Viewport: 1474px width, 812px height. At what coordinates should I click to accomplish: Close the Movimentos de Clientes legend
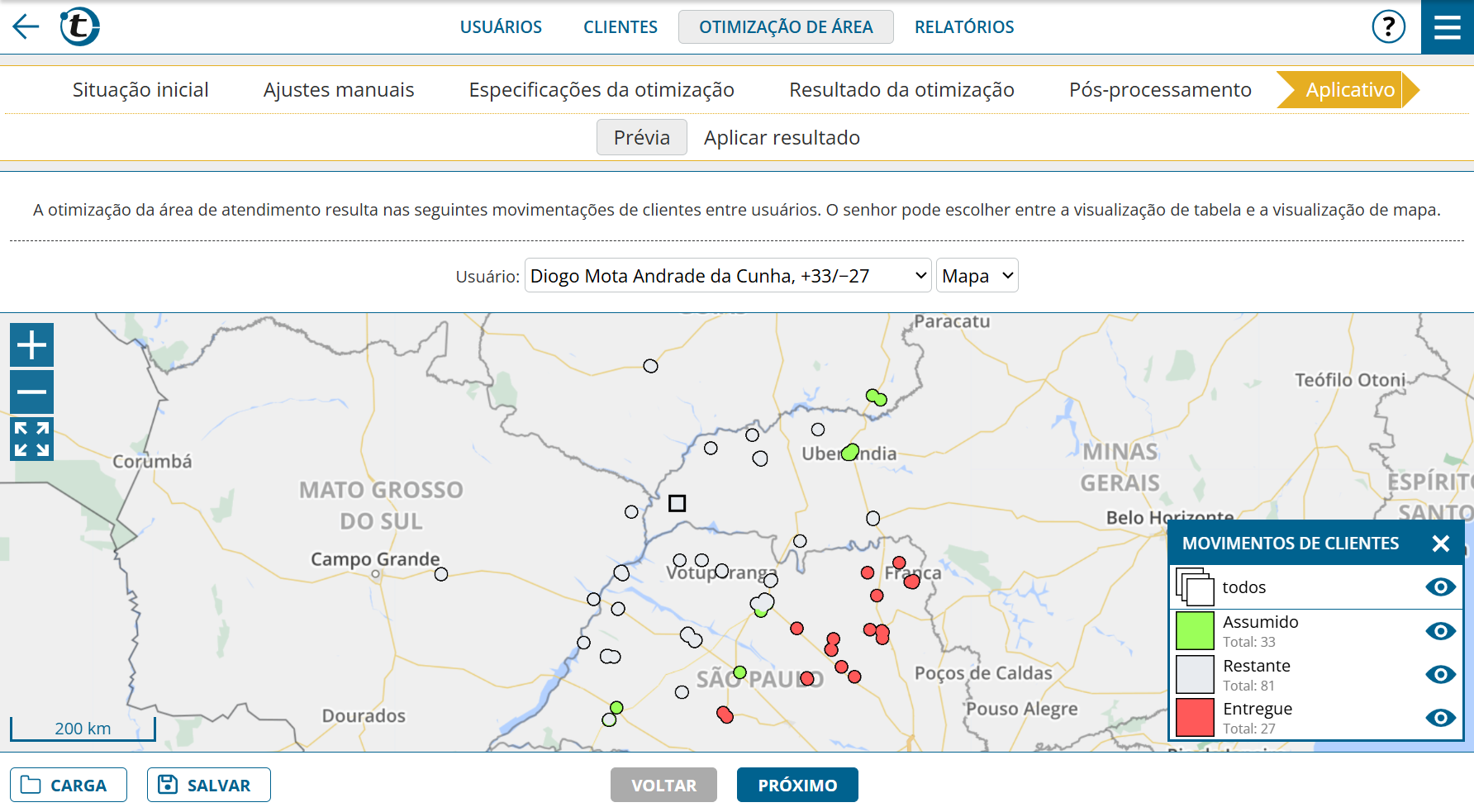pyautogui.click(x=1440, y=543)
